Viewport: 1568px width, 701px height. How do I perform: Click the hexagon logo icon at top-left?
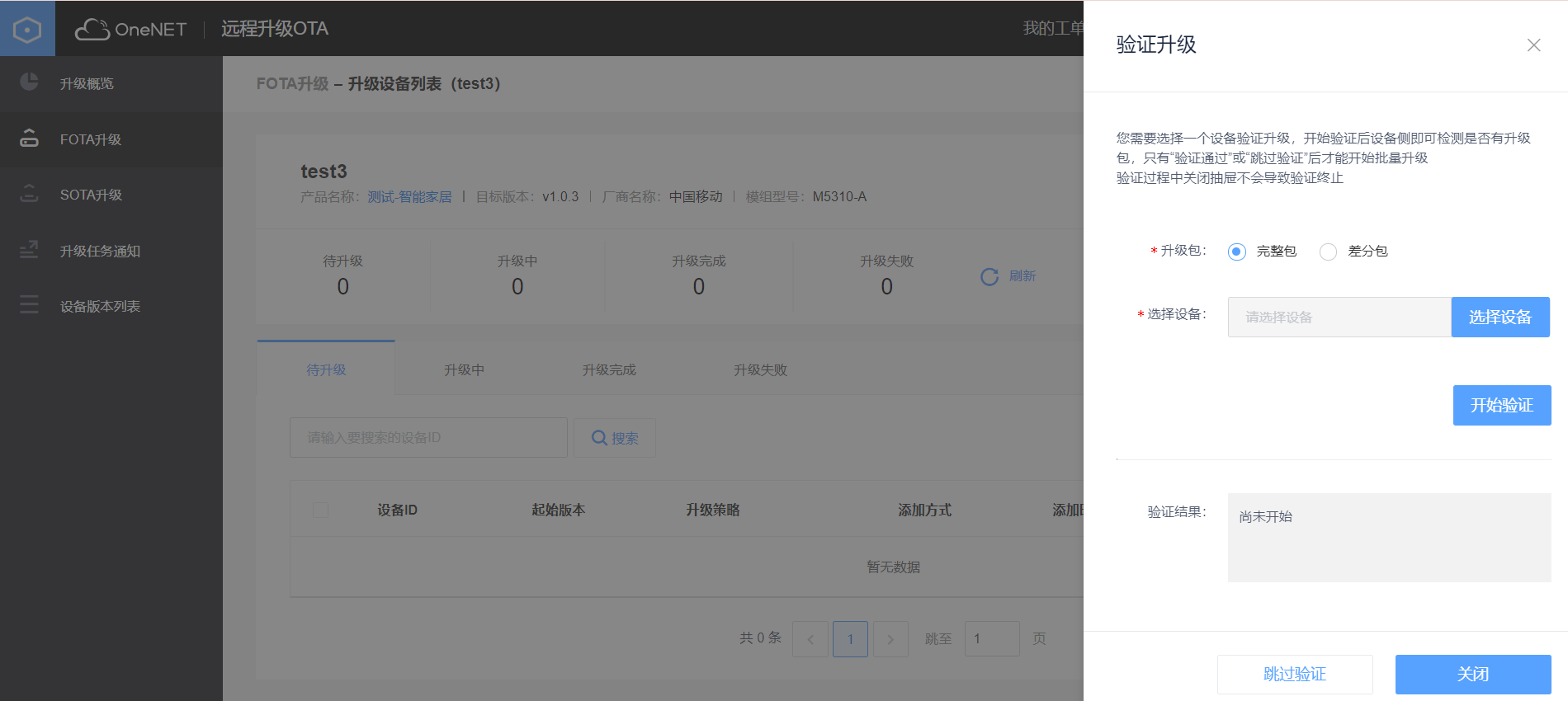[27, 30]
